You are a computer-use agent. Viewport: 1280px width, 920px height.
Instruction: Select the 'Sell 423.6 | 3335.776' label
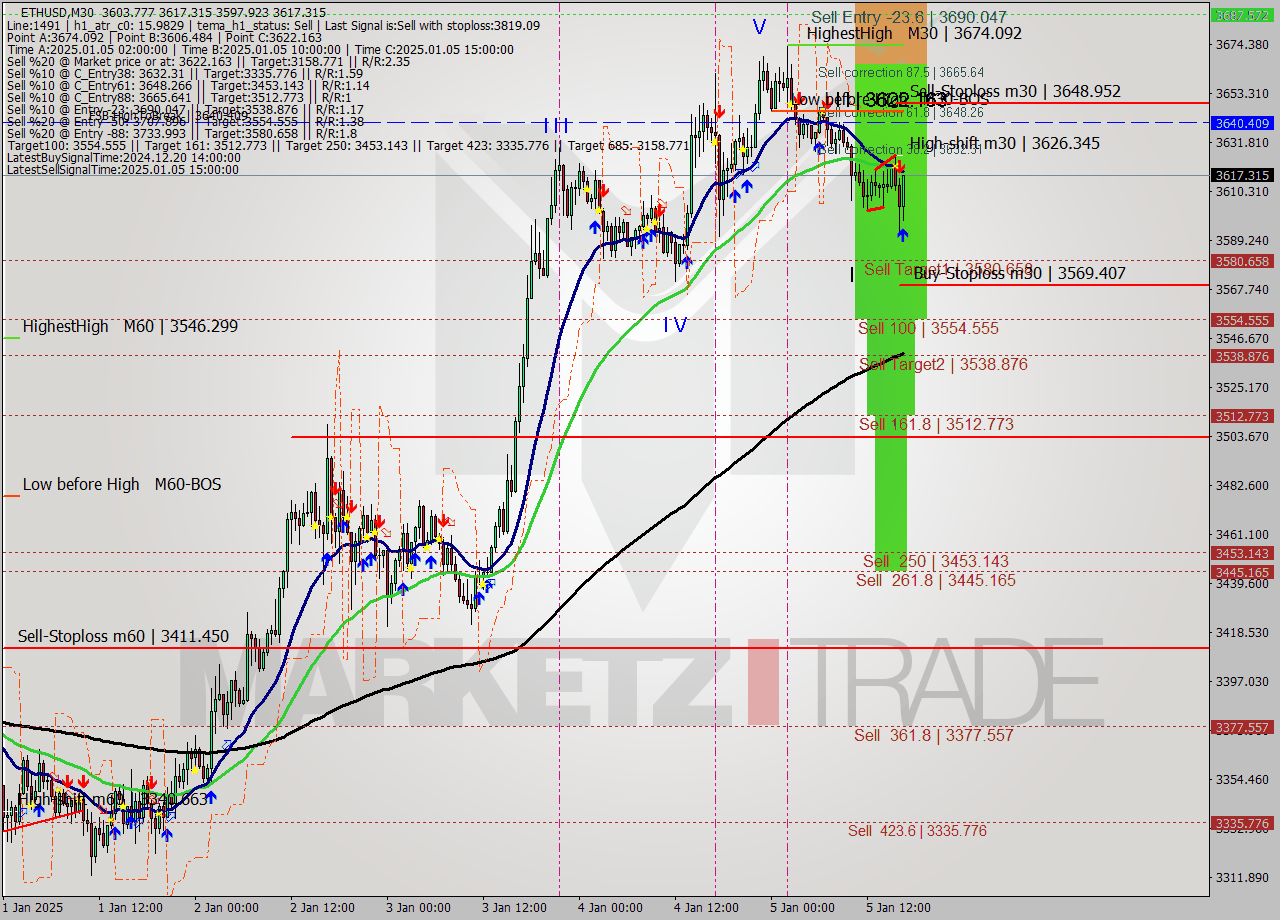[917, 831]
